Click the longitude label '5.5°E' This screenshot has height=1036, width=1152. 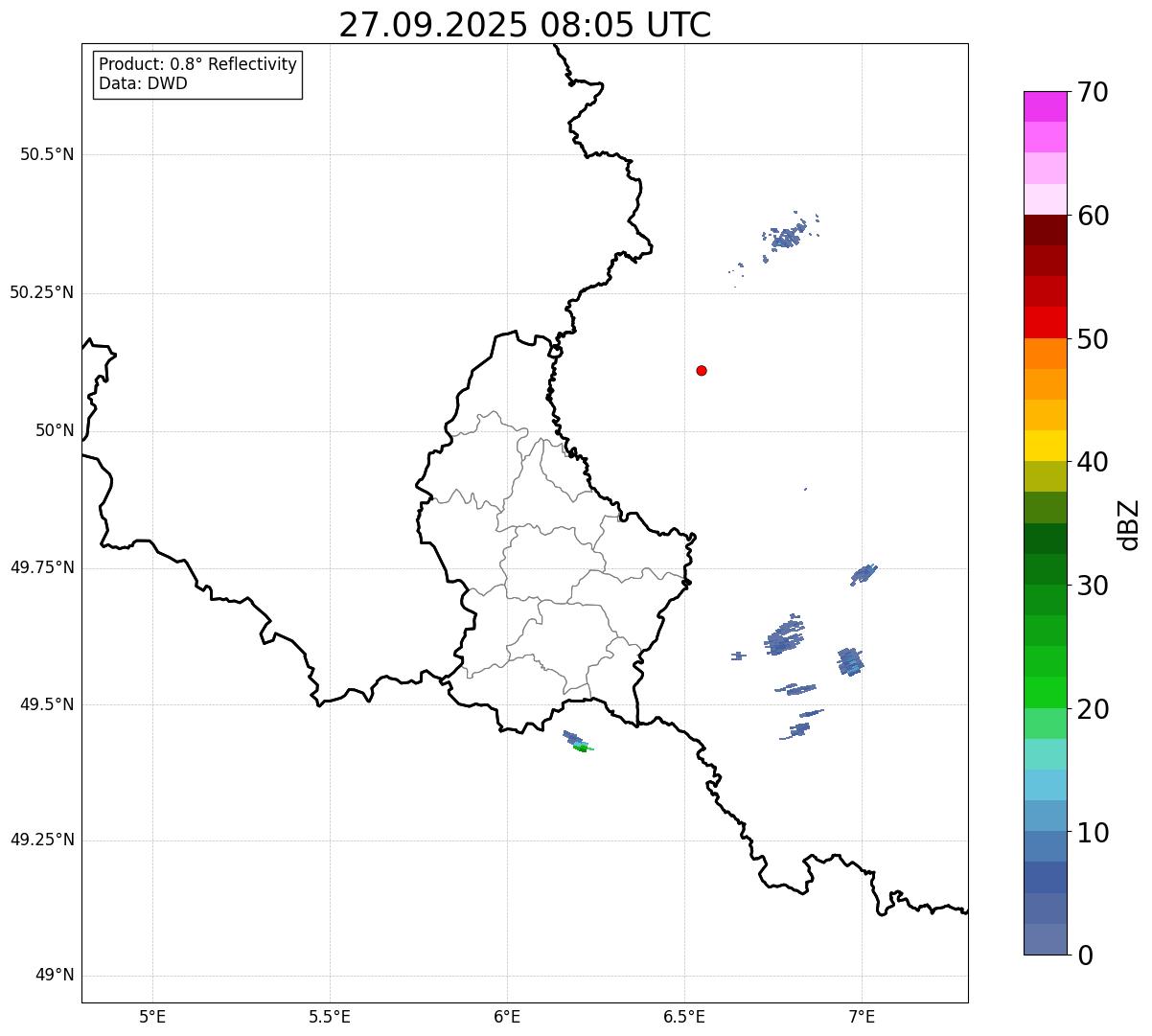coord(330,1016)
